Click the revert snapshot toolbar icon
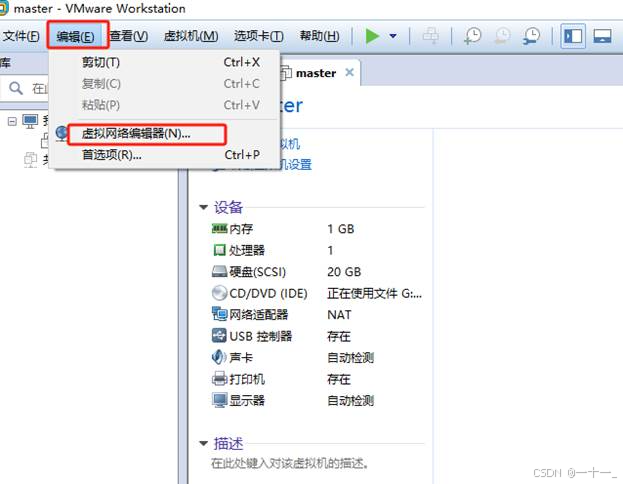 [x=502, y=36]
